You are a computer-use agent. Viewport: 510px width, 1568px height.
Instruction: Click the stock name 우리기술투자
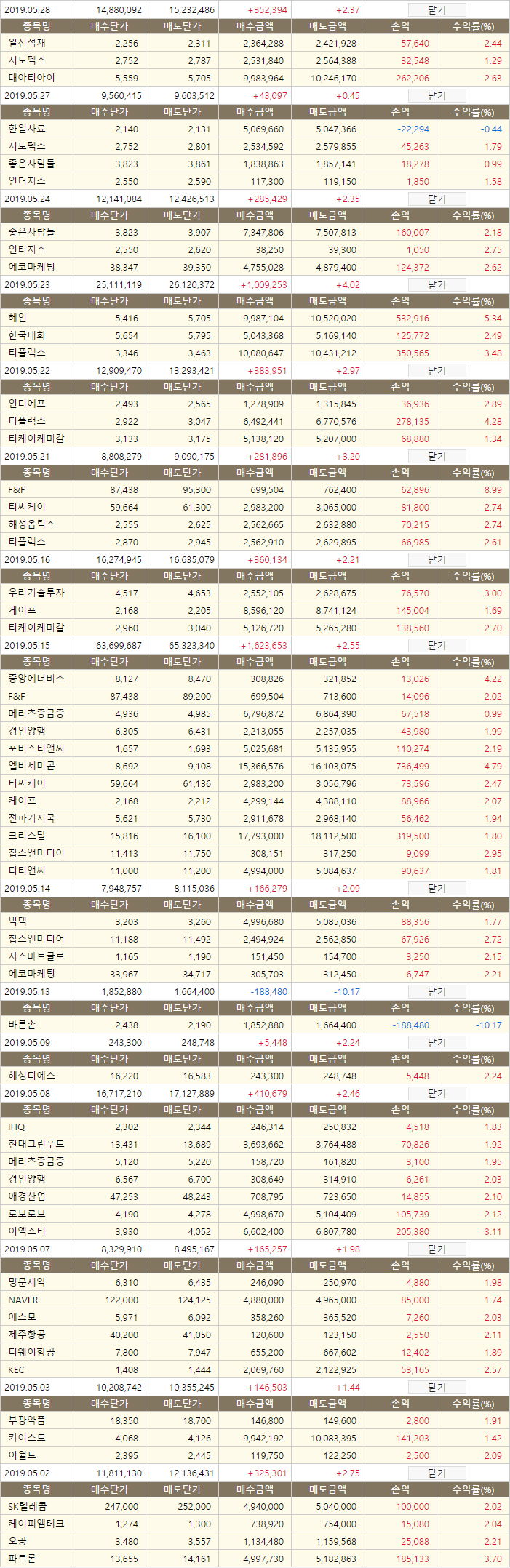tap(36, 593)
